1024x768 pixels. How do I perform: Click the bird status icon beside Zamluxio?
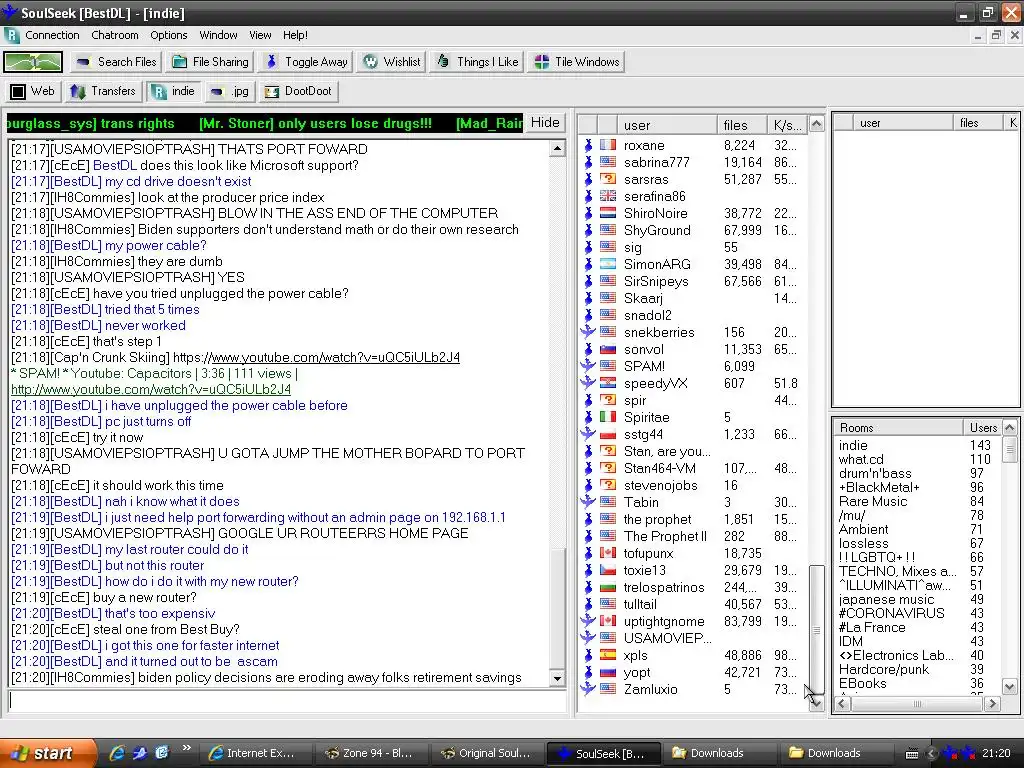tap(588, 688)
